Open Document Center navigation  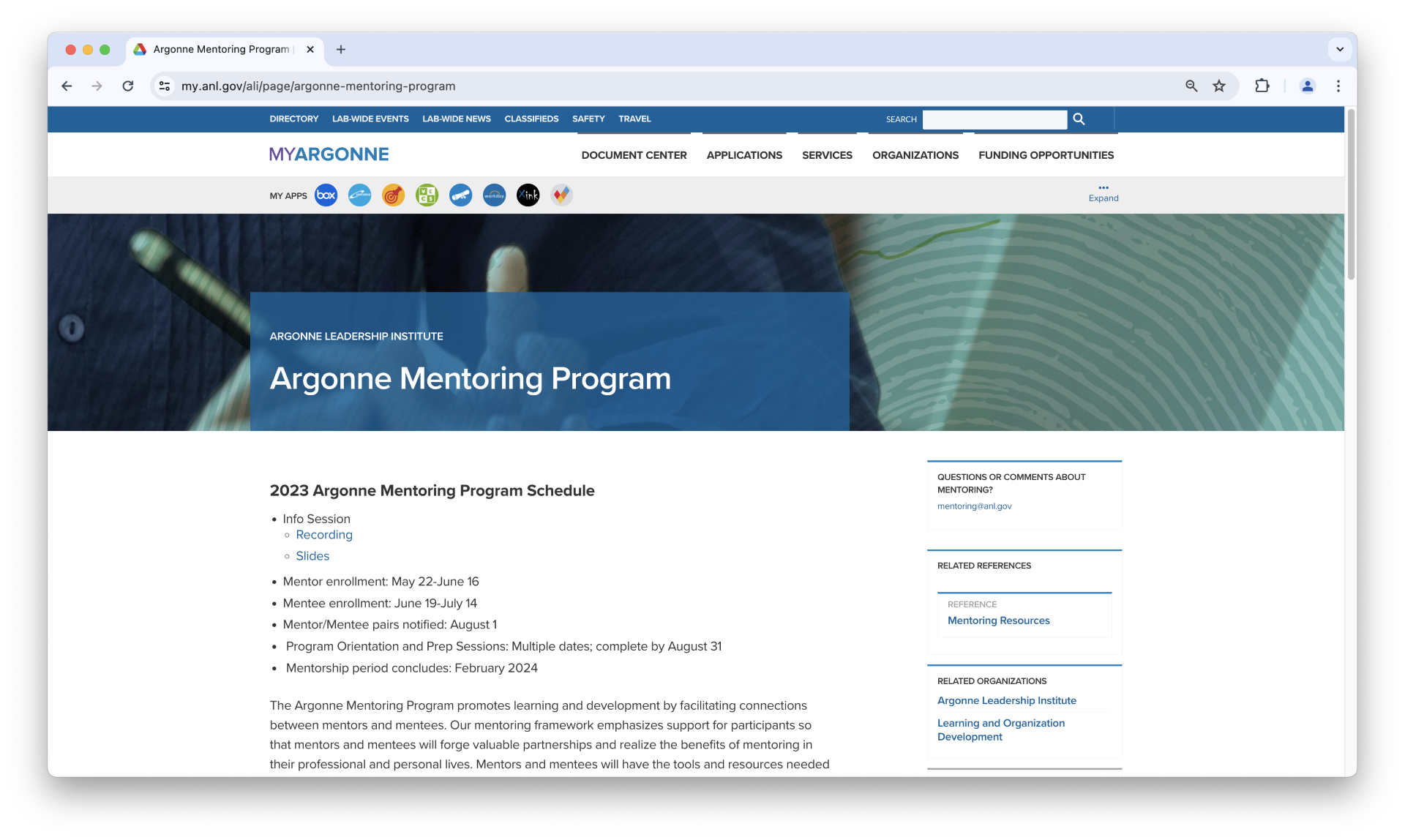pyautogui.click(x=634, y=155)
